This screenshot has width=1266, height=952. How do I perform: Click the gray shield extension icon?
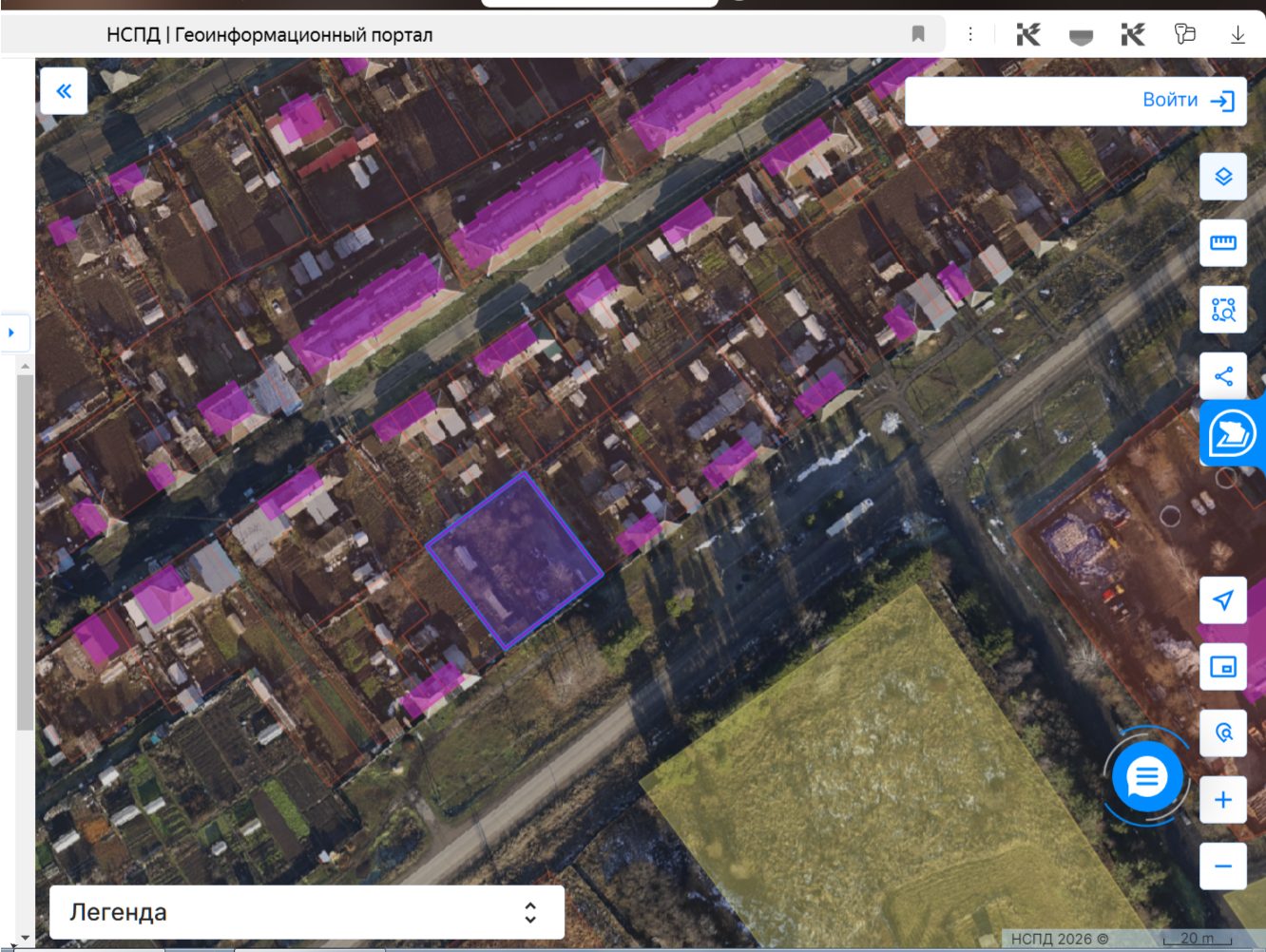1081,37
